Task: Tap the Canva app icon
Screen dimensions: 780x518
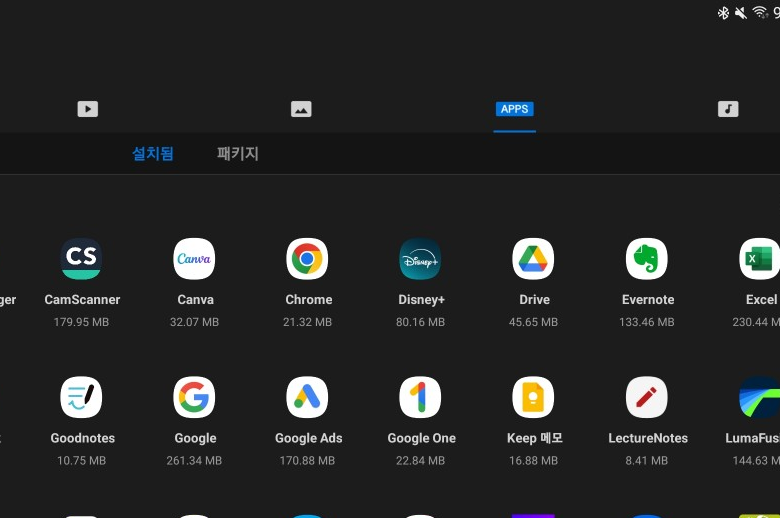Action: 194,259
